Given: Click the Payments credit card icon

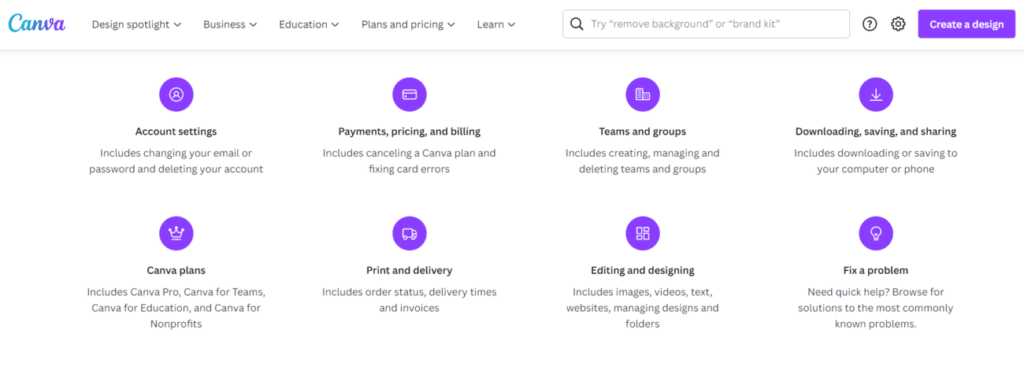Looking at the screenshot, I should 409,95.
